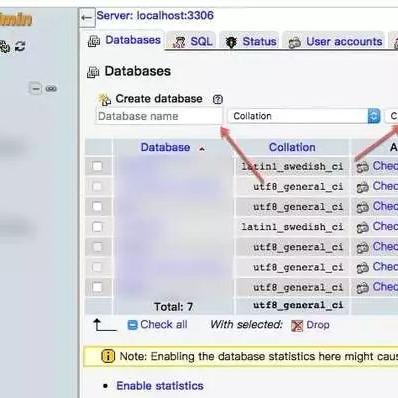Open navigation panel settings gear icon

coord(5,46)
